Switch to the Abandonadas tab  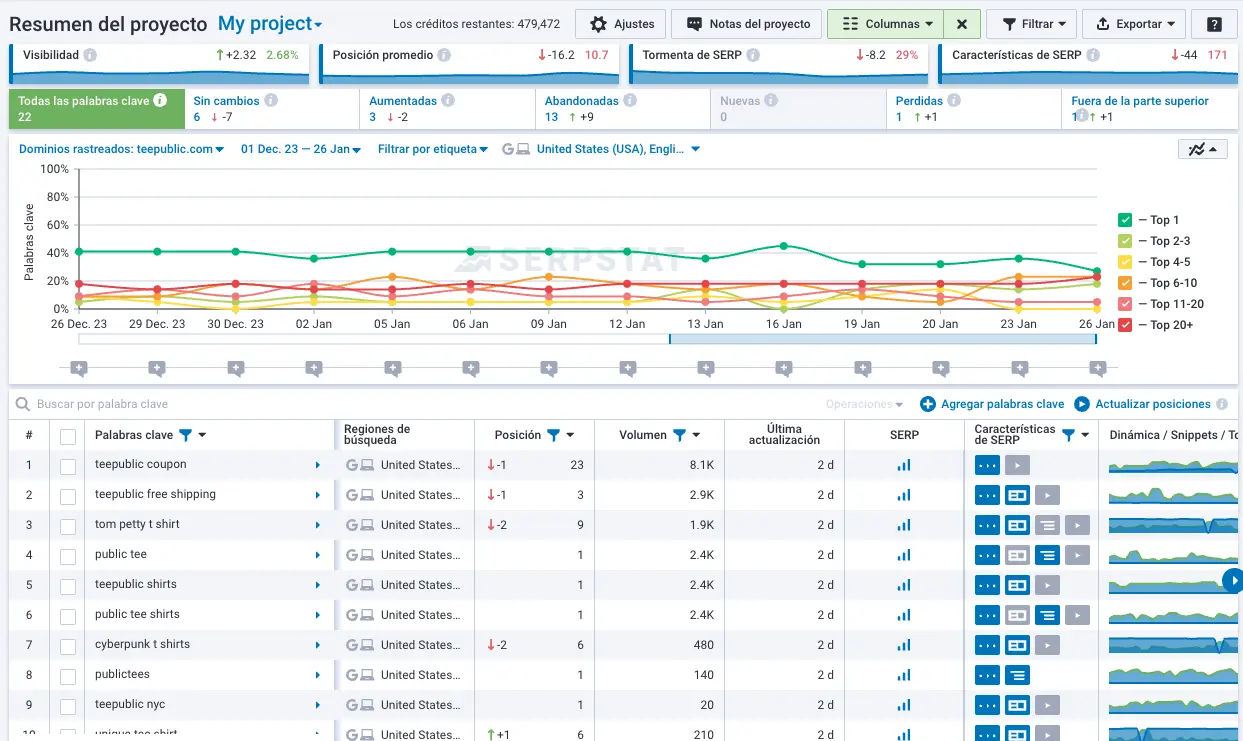coord(579,101)
